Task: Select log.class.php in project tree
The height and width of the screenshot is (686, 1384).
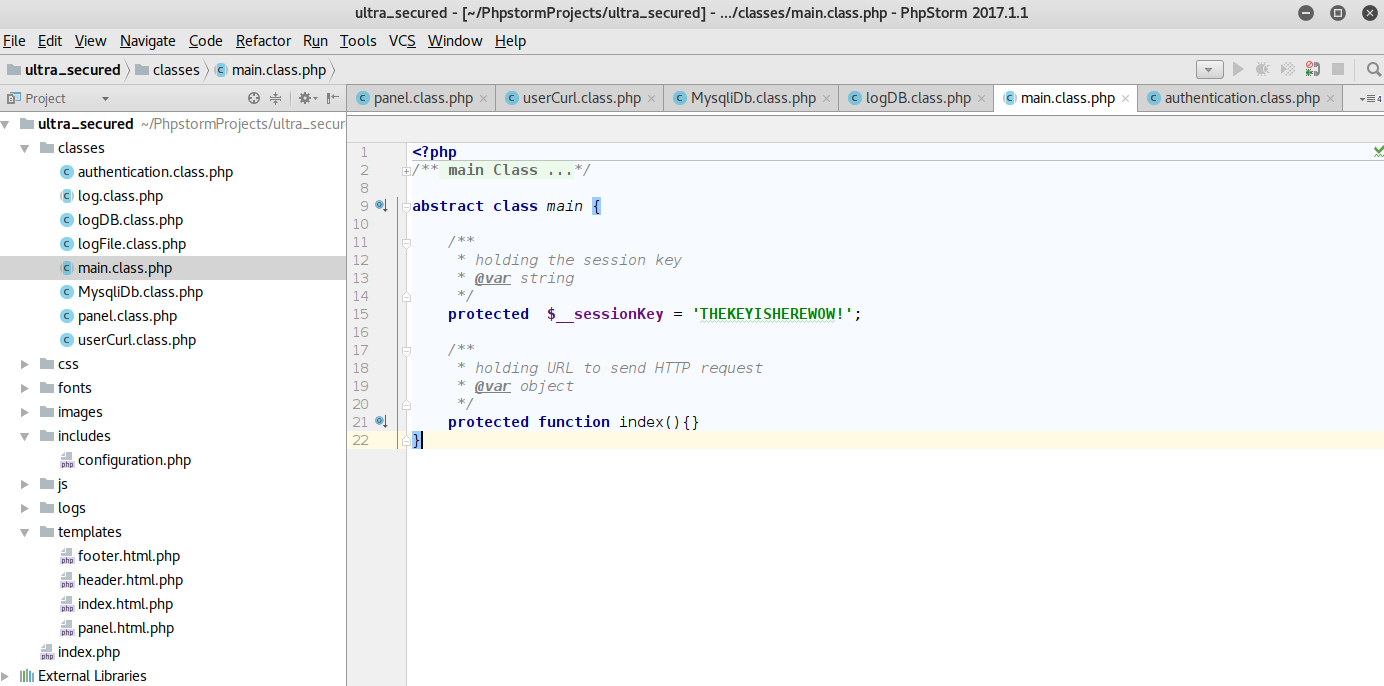Action: (x=120, y=196)
